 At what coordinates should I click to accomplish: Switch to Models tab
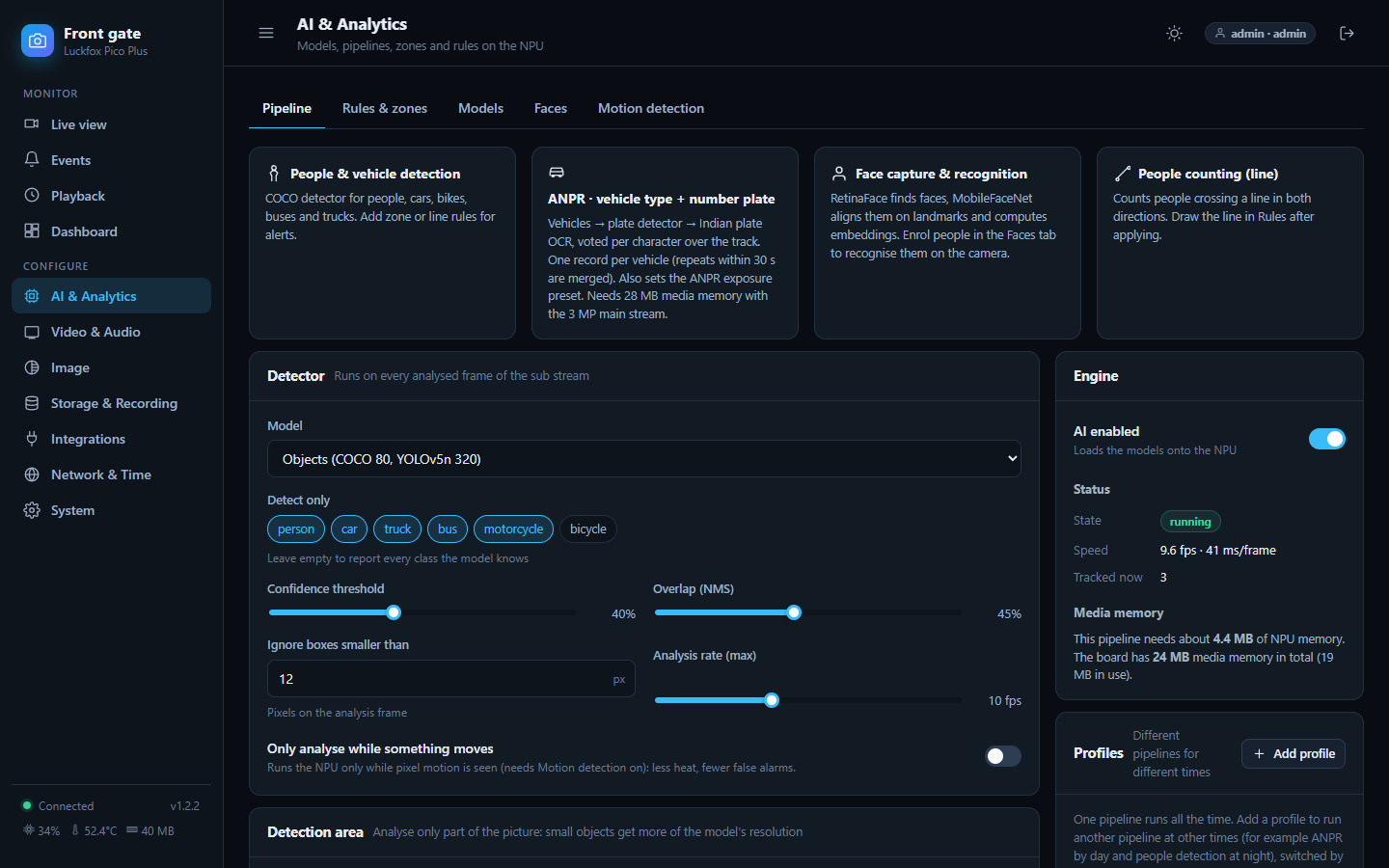[480, 108]
